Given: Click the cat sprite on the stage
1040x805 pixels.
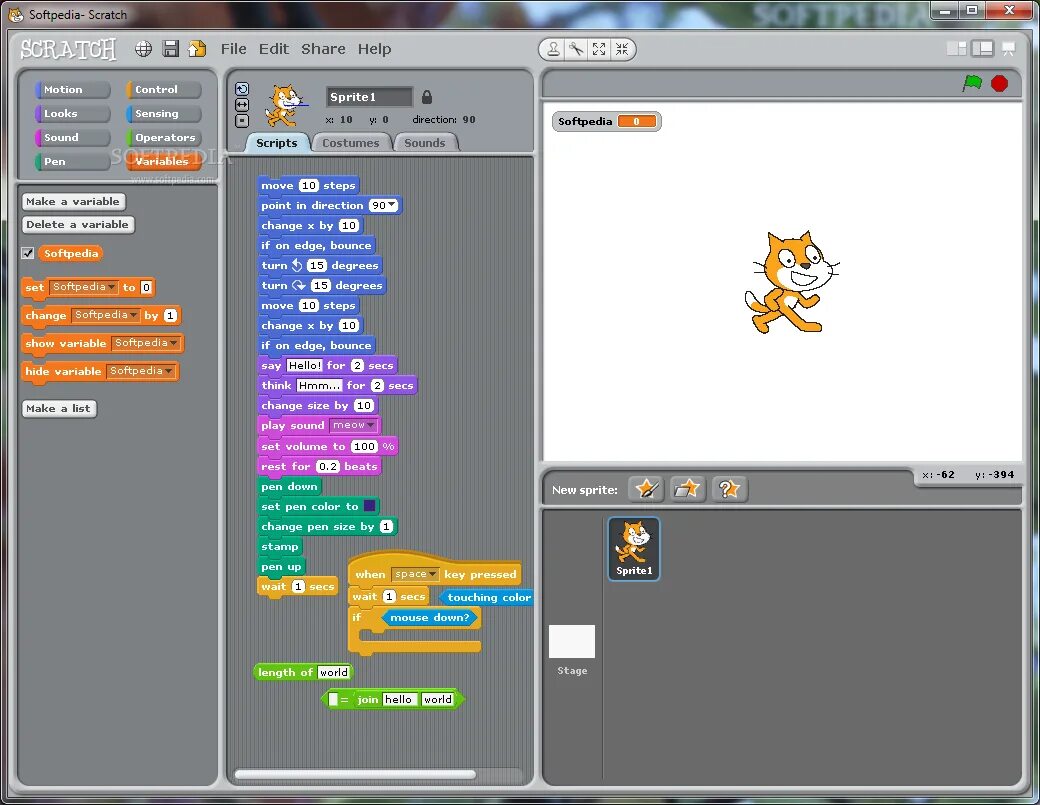Looking at the screenshot, I should tap(791, 282).
